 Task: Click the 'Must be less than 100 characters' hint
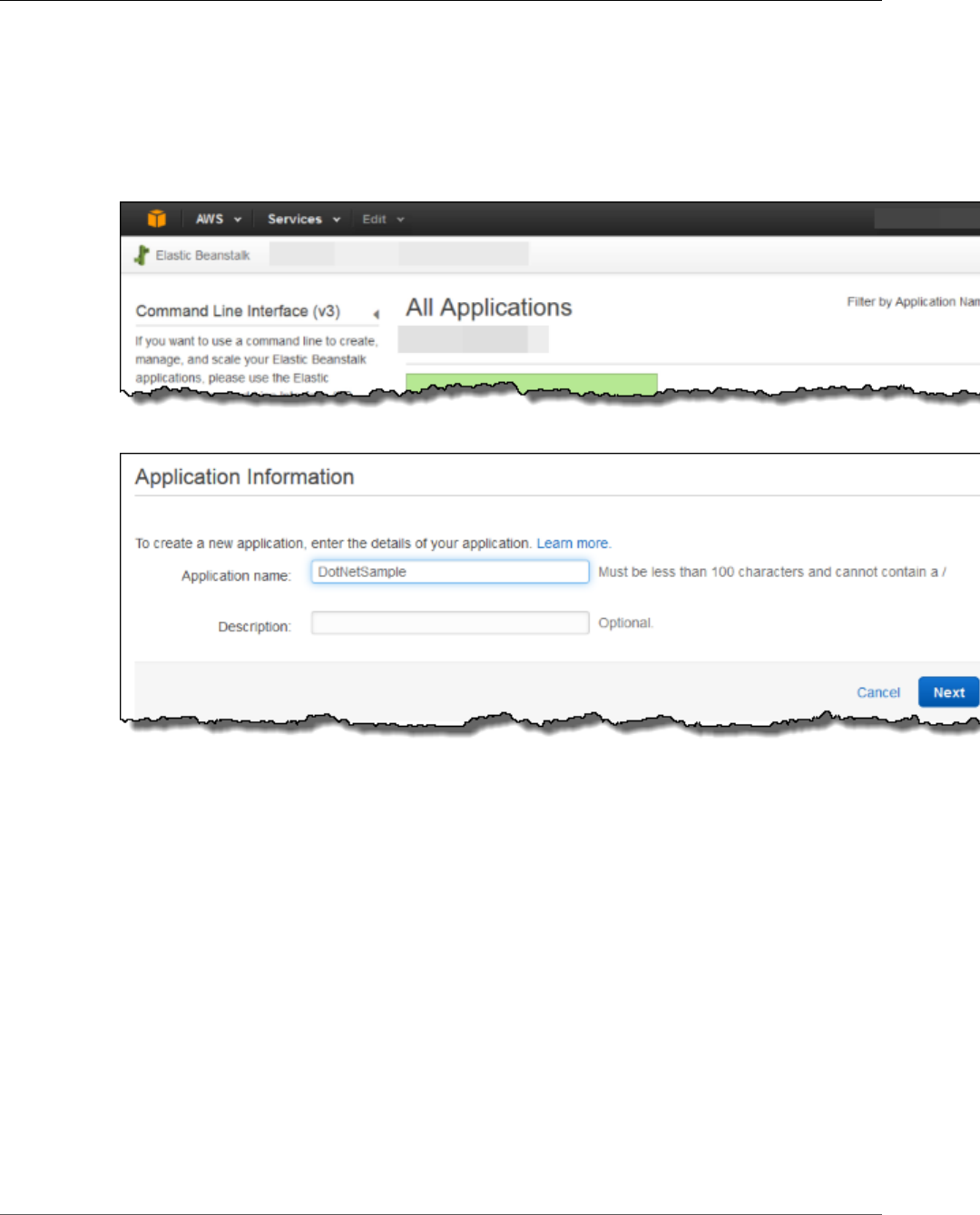coord(772,572)
